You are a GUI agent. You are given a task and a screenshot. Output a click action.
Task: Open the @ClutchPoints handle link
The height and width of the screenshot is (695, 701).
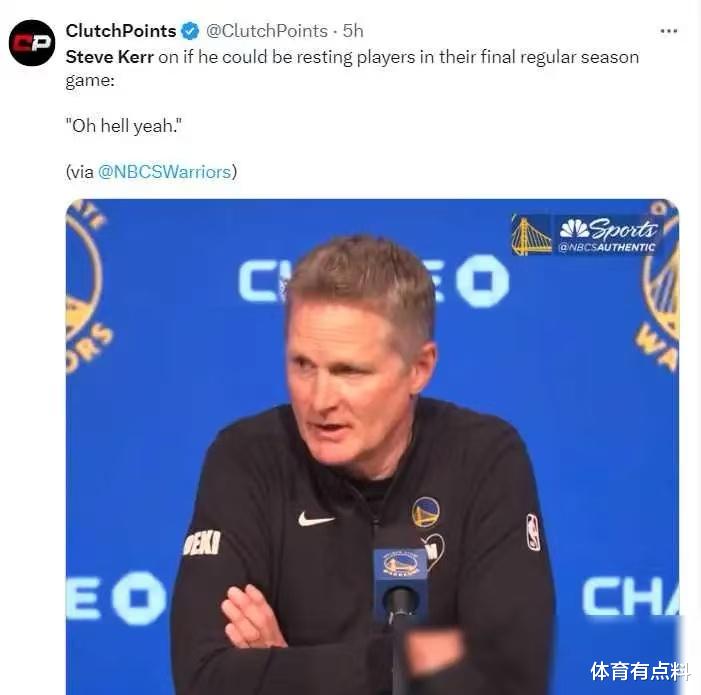[267, 31]
